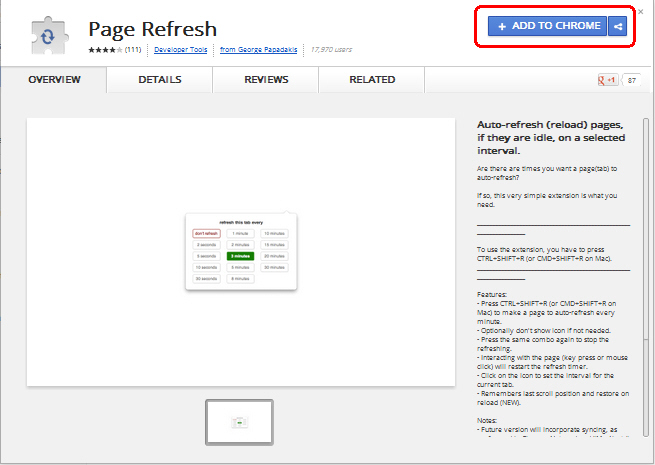
Task: Switch to the Details tab
Action: tap(160, 80)
